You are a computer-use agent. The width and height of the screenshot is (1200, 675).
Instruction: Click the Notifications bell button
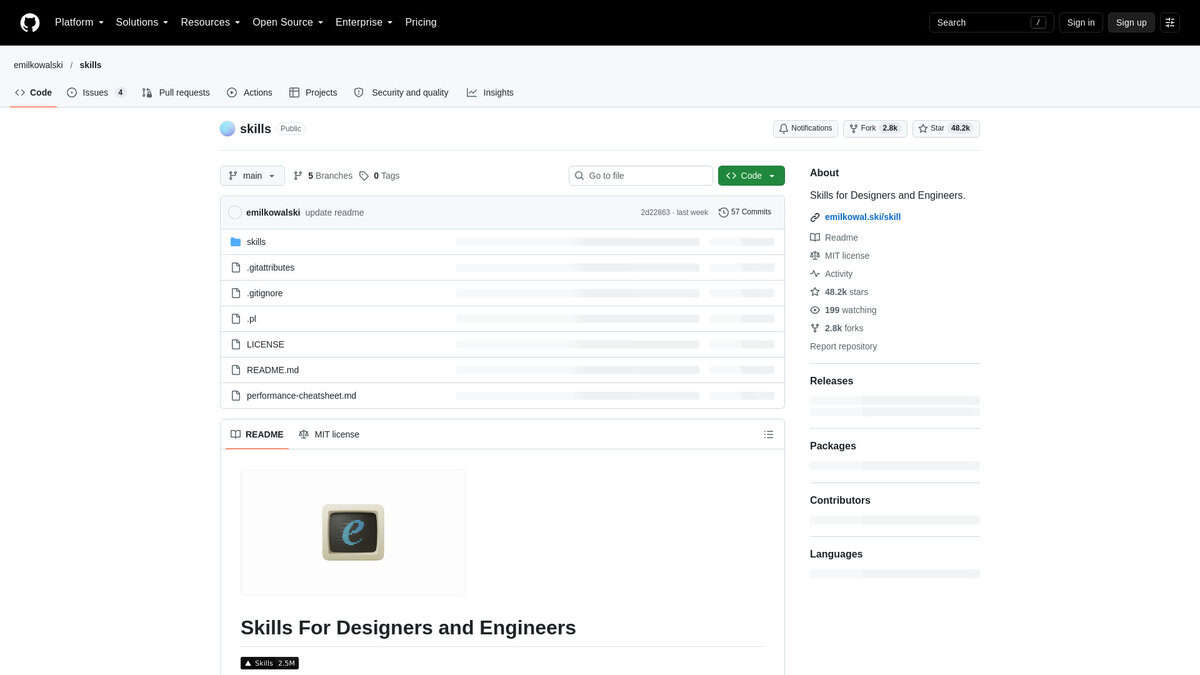805,128
